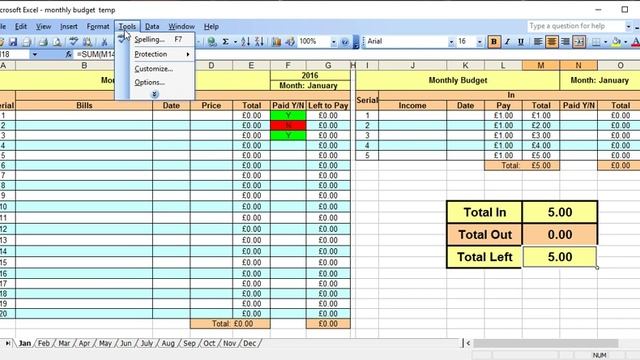Open the Window menu
This screenshot has height=360, width=640.
pos(181,27)
